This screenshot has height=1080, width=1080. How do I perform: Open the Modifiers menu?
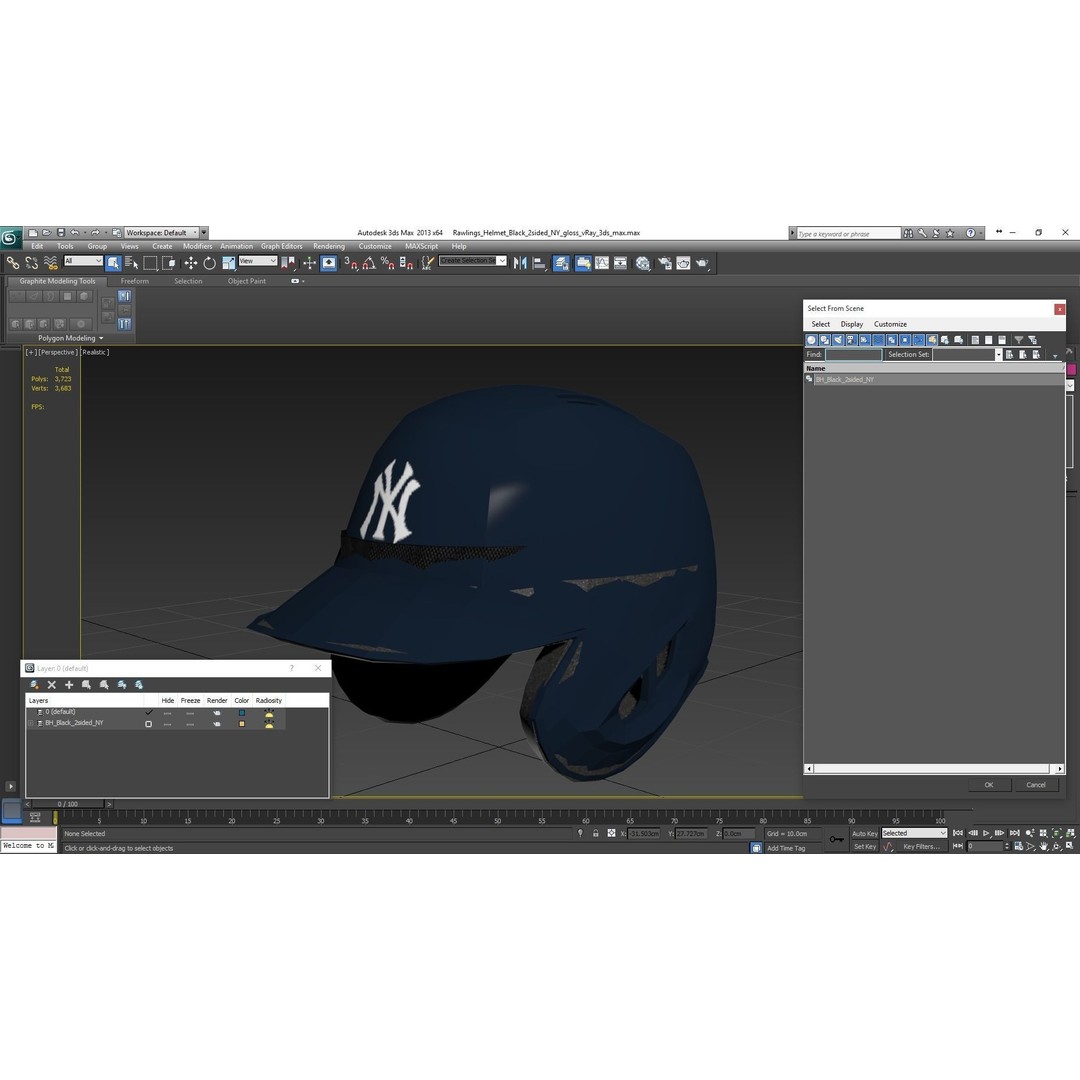[198, 247]
